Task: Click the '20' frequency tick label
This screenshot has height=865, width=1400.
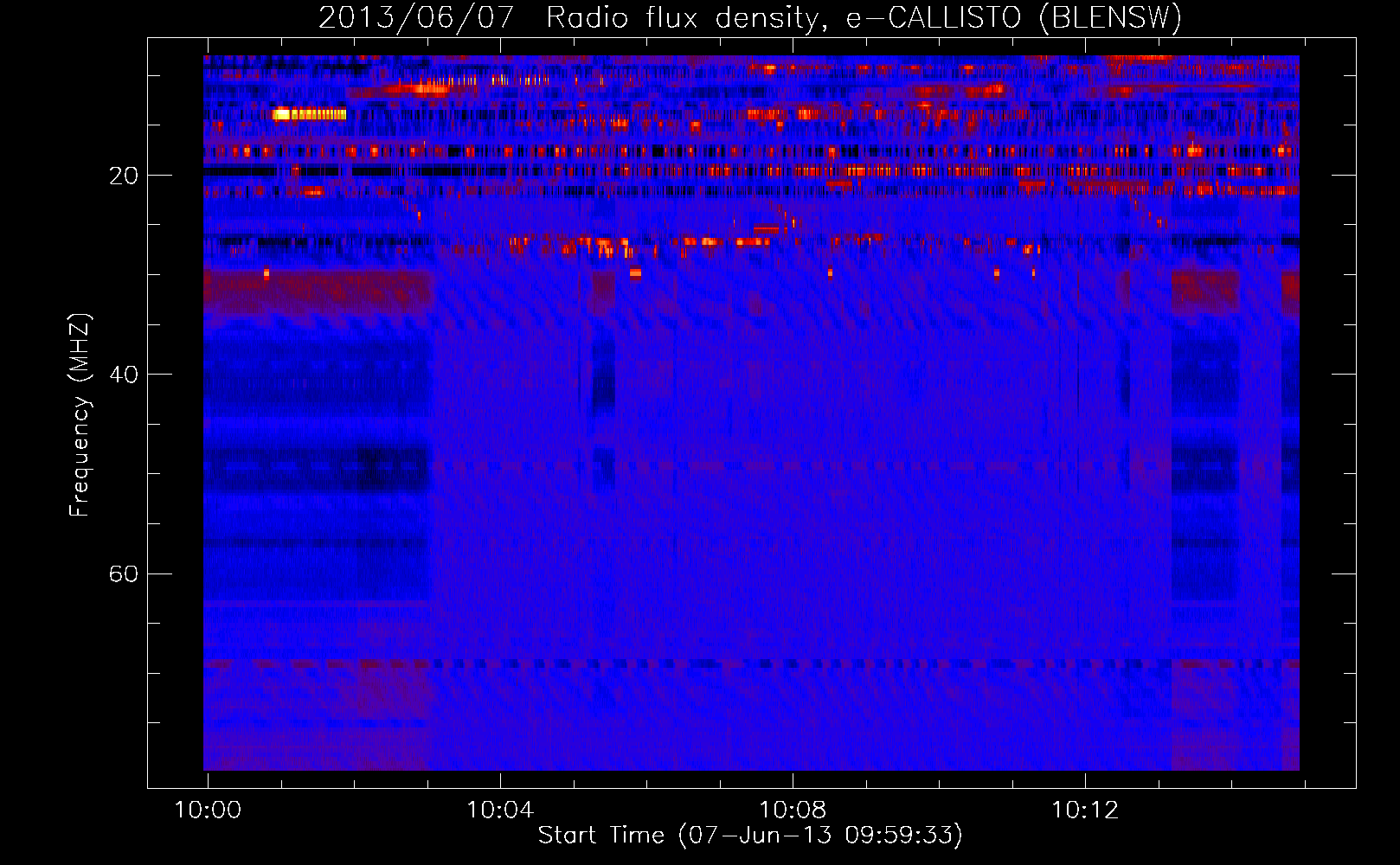Action: 124,176
